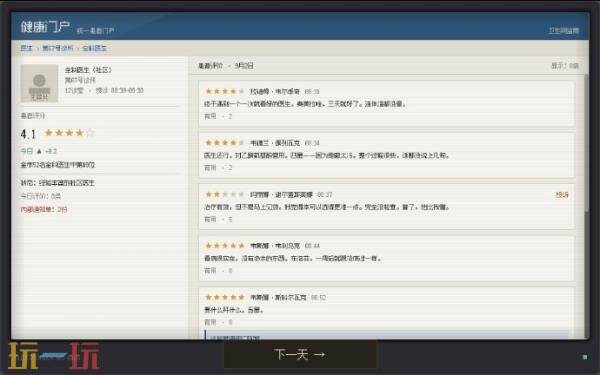This screenshot has width=600, height=375.
Task: Click the star rating of the "终于遇到" review
Action: click(225, 91)
